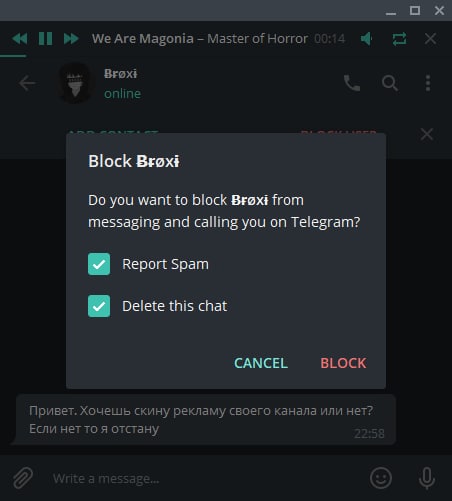The image size is (452, 501).
Task: Open the emoji picker
Action: [x=381, y=478]
